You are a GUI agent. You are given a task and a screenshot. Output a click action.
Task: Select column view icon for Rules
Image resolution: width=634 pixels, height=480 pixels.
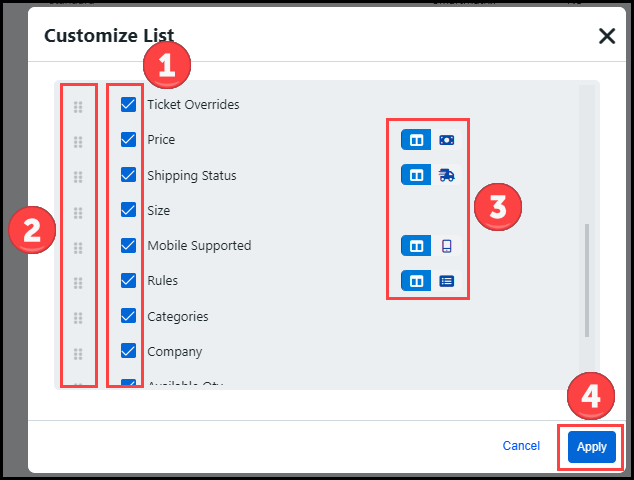pyautogui.click(x=416, y=281)
